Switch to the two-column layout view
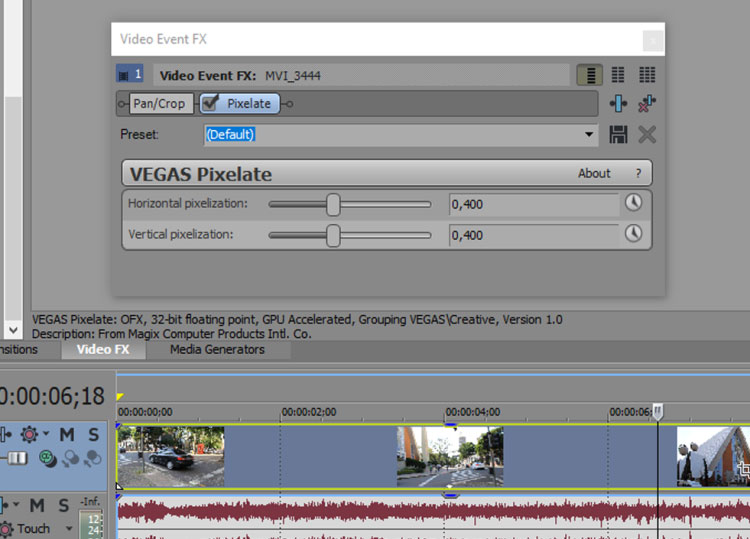The height and width of the screenshot is (539, 750). [618, 75]
